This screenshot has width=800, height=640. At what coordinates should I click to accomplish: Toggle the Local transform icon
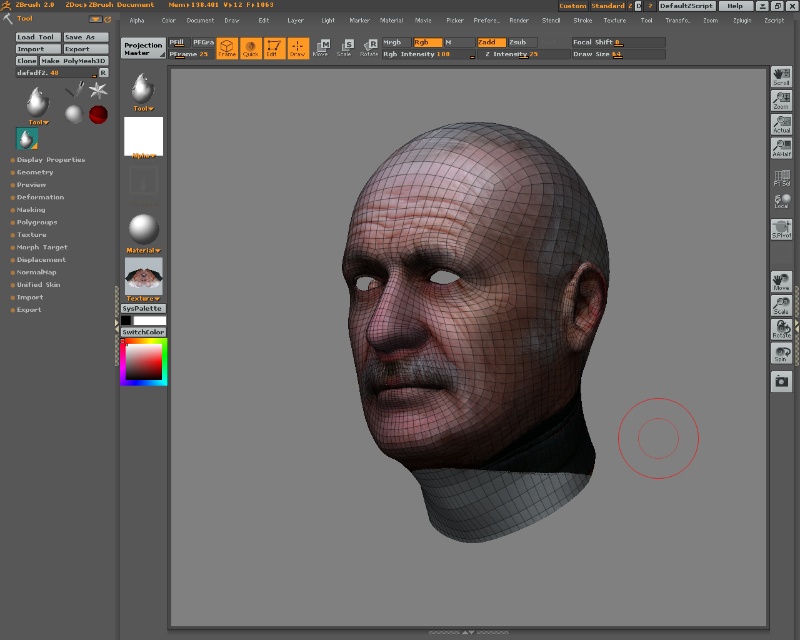[x=781, y=201]
